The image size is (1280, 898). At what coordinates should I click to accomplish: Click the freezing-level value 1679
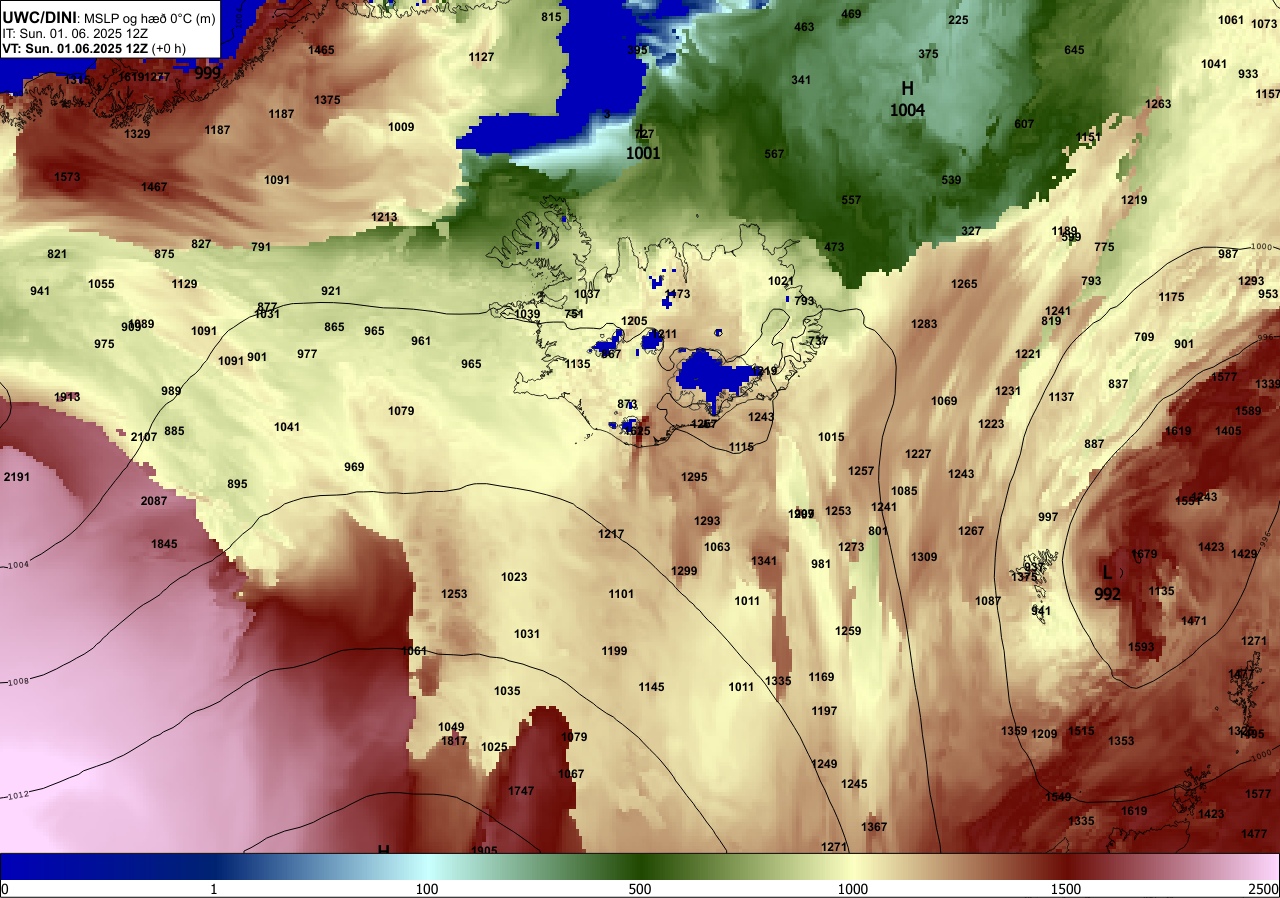(x=1144, y=554)
